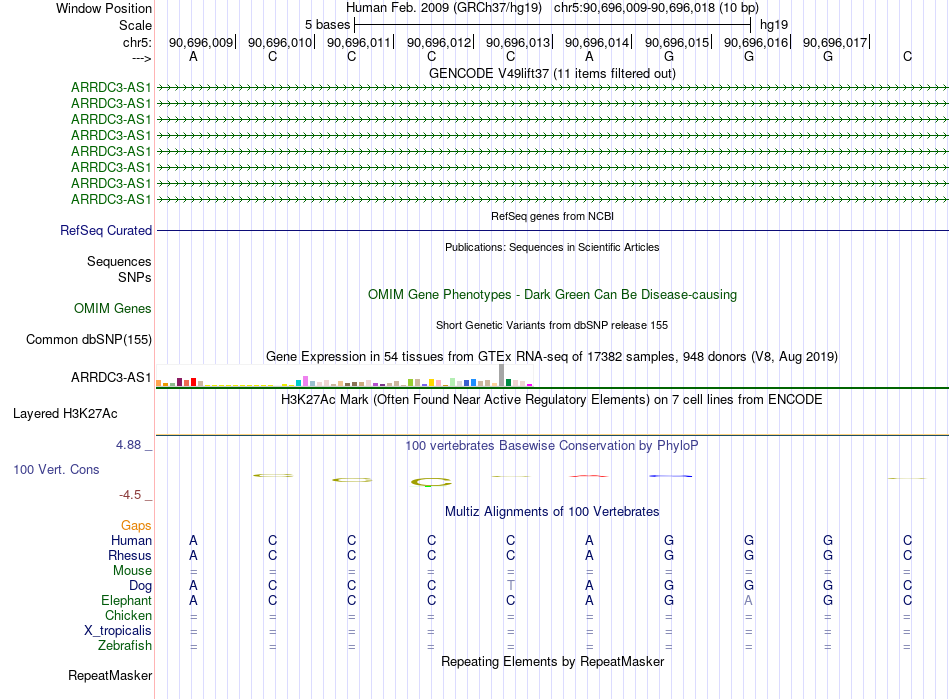
Task: Click the Layered H3K27Ac track label
Action: pos(65,414)
